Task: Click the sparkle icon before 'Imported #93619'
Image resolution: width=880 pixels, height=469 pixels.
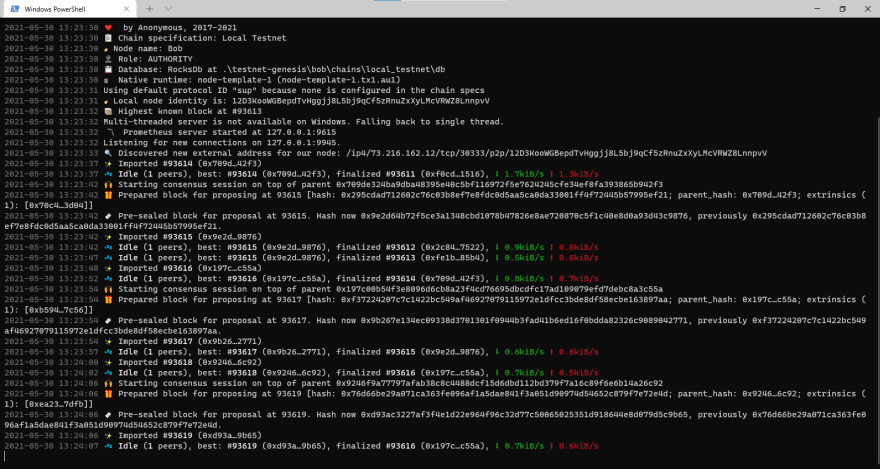Action: coord(108,436)
